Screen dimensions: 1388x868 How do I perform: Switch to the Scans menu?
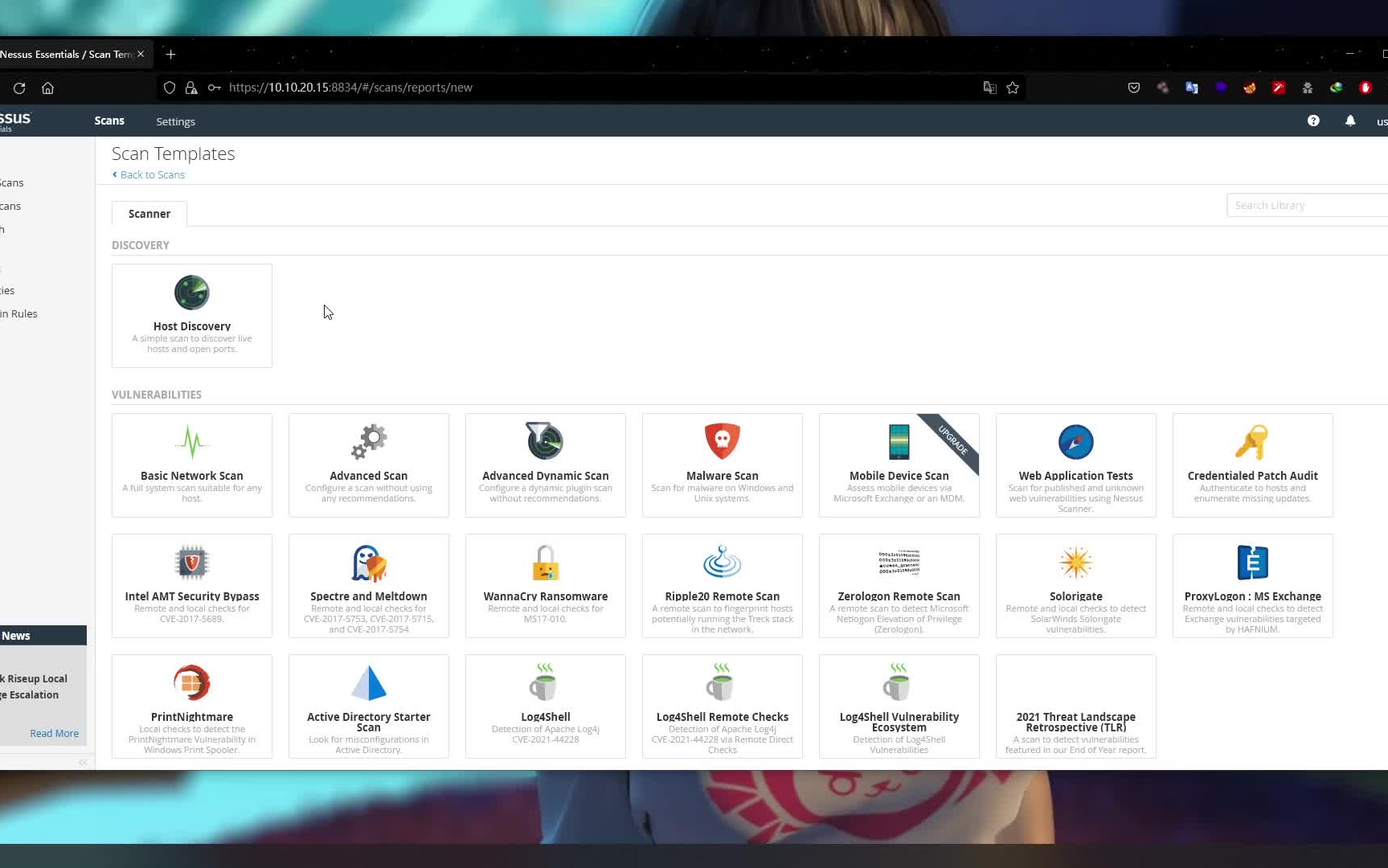click(x=109, y=121)
